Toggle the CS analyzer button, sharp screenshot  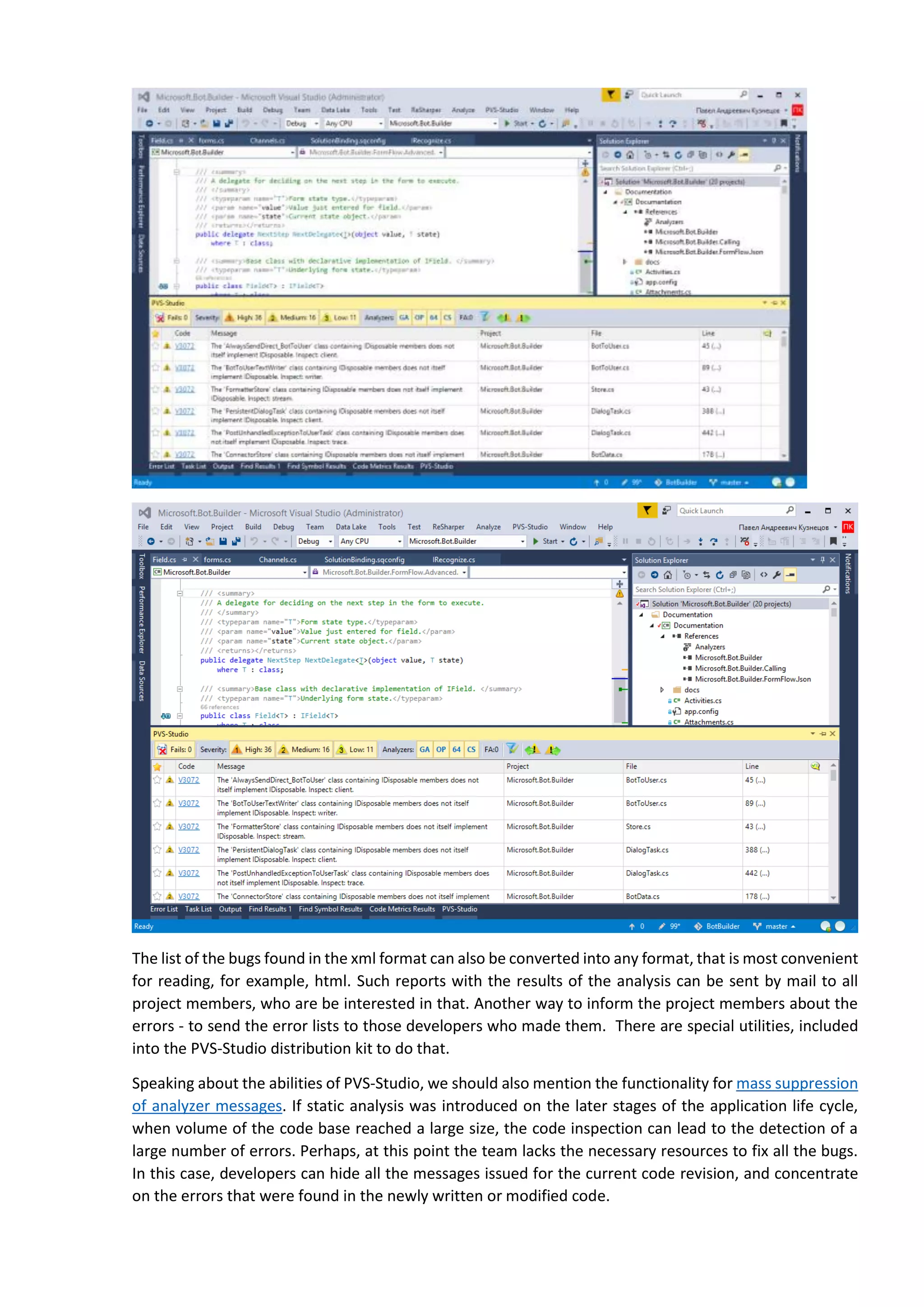coord(471,750)
